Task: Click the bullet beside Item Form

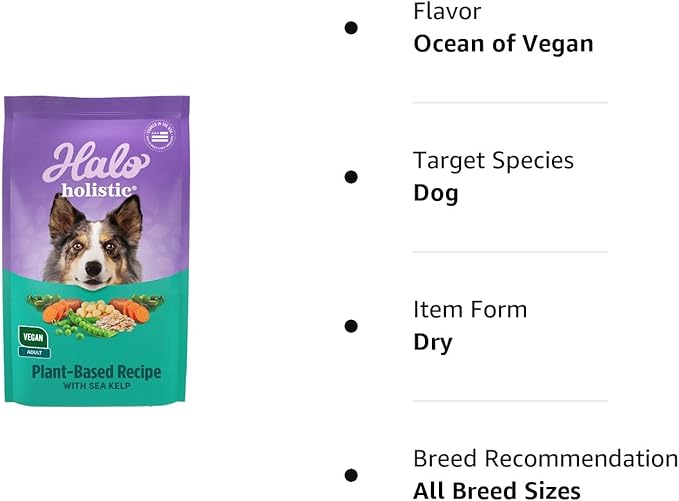Action: [x=351, y=326]
